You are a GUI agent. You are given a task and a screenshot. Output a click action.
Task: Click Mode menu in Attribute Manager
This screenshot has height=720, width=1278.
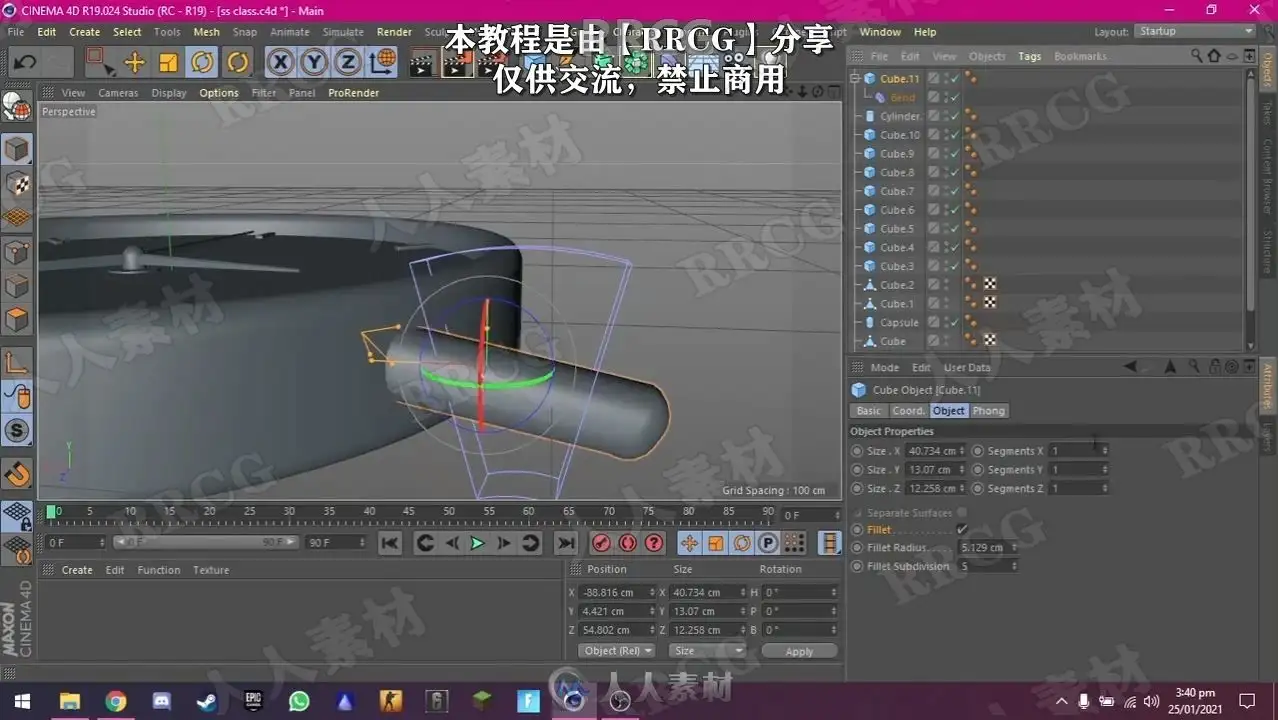coord(884,368)
